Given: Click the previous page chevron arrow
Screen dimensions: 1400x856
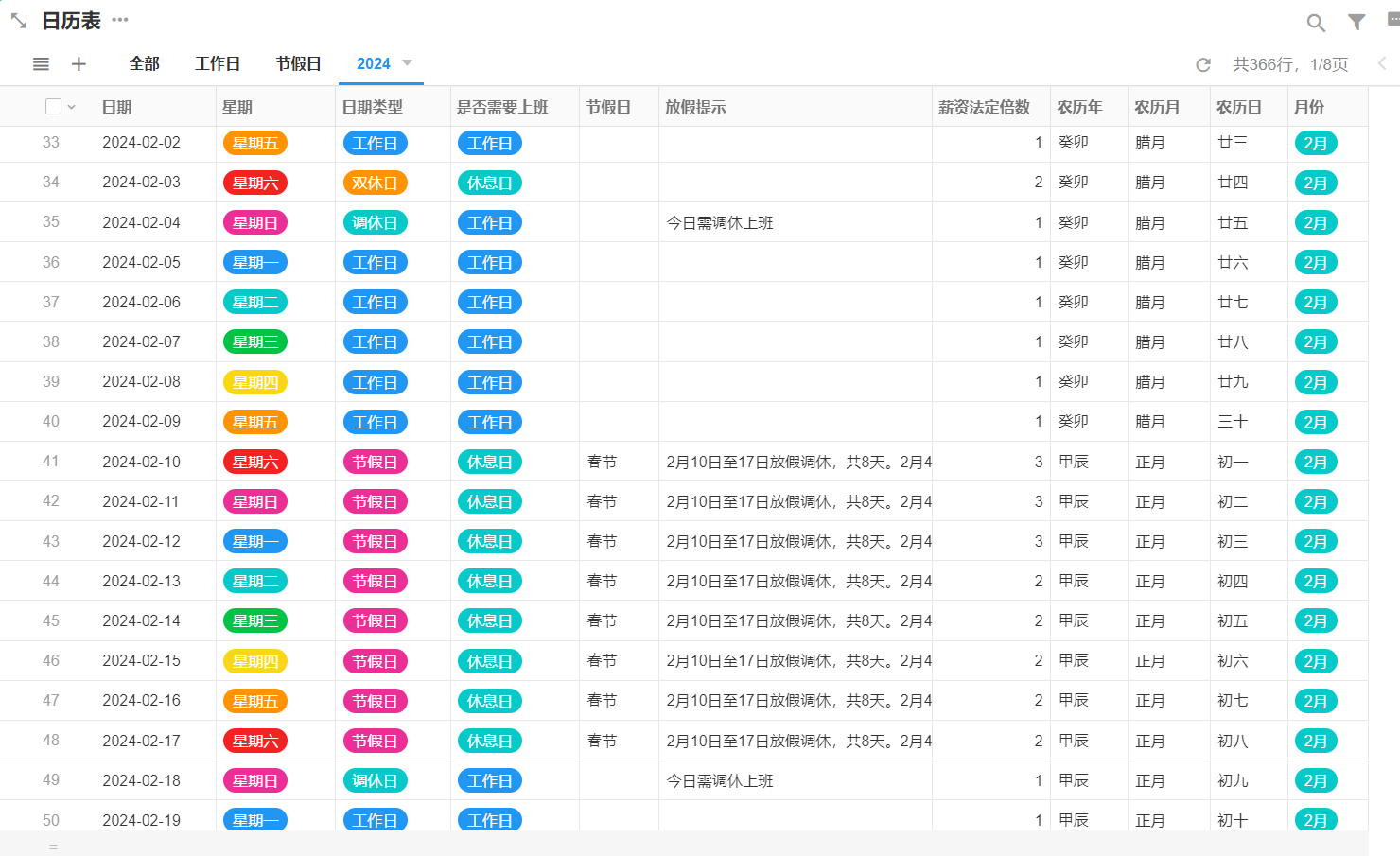Looking at the screenshot, I should (x=1382, y=63).
